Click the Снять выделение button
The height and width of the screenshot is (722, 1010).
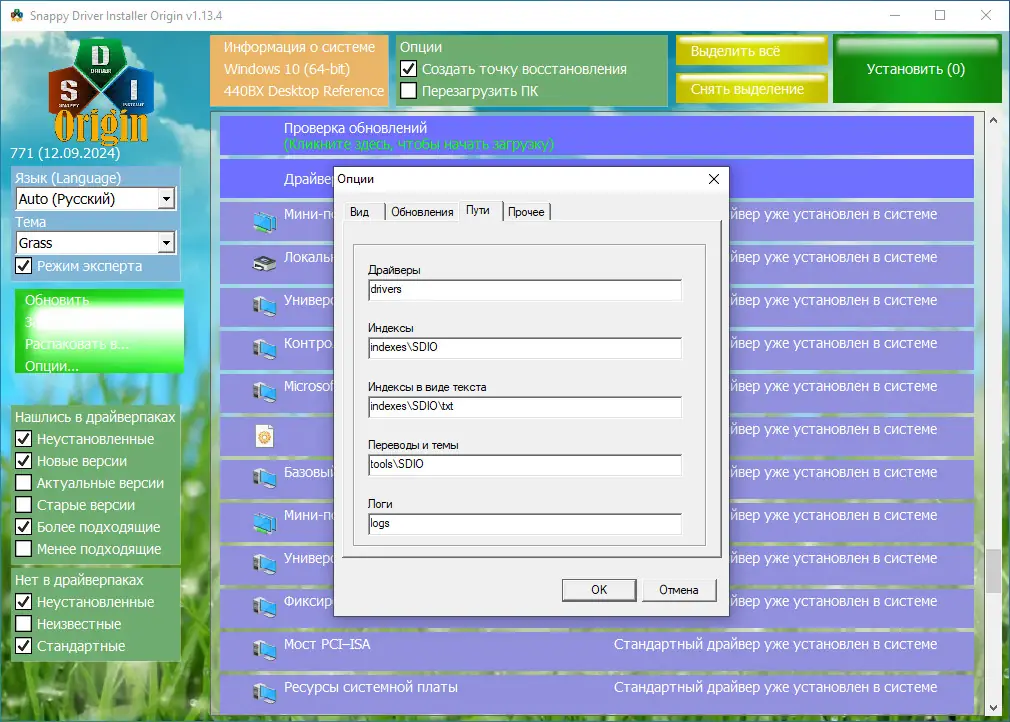pos(749,88)
